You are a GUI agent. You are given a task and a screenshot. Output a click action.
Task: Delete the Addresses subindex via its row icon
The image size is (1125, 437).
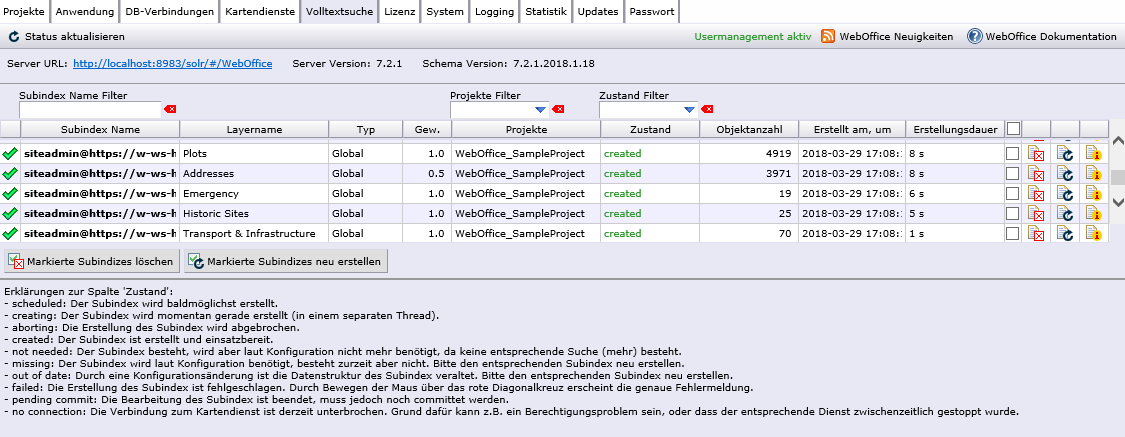(1035, 174)
